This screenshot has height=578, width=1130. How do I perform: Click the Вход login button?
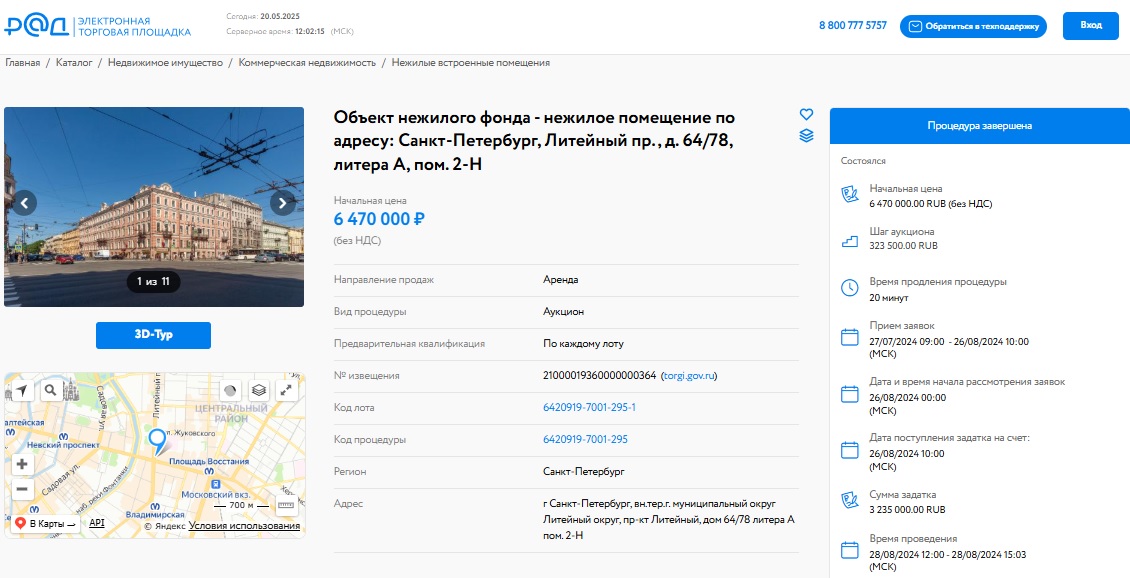pos(1090,25)
